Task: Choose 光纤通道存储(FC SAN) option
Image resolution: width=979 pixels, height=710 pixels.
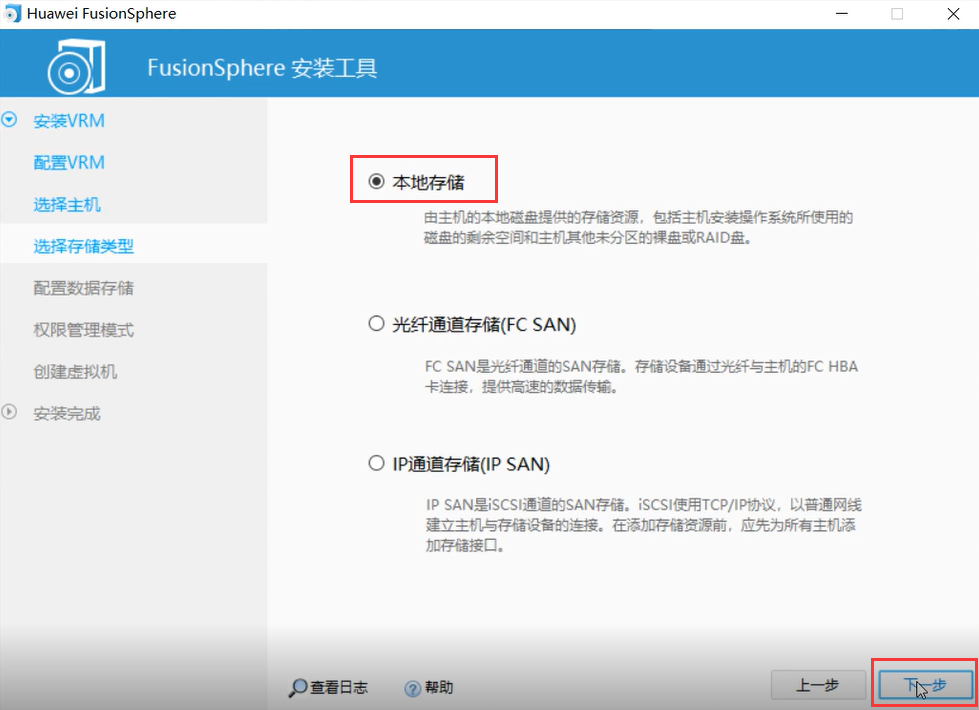Action: coord(376,323)
